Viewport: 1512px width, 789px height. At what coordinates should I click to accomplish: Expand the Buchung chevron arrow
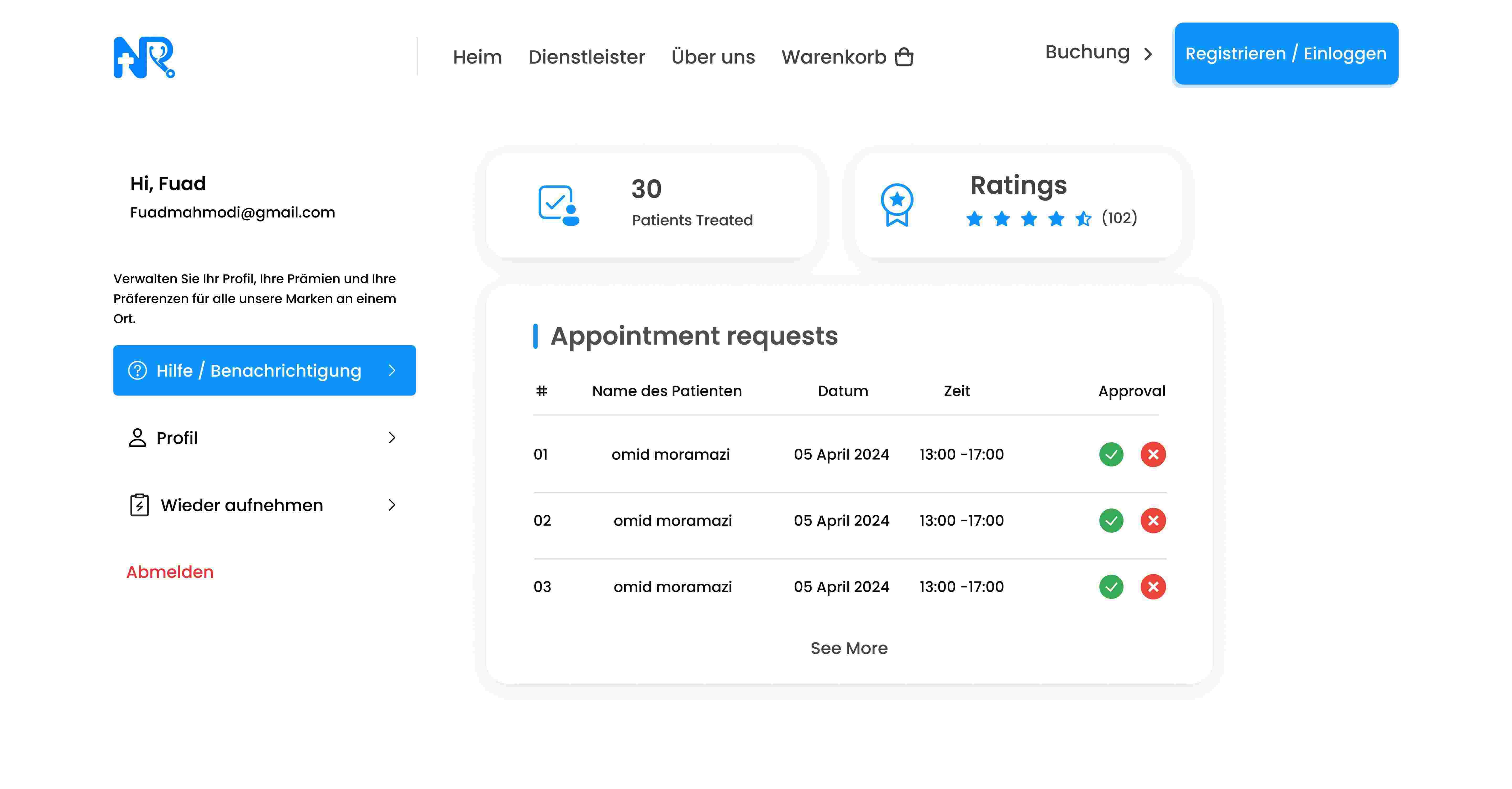(x=1148, y=54)
